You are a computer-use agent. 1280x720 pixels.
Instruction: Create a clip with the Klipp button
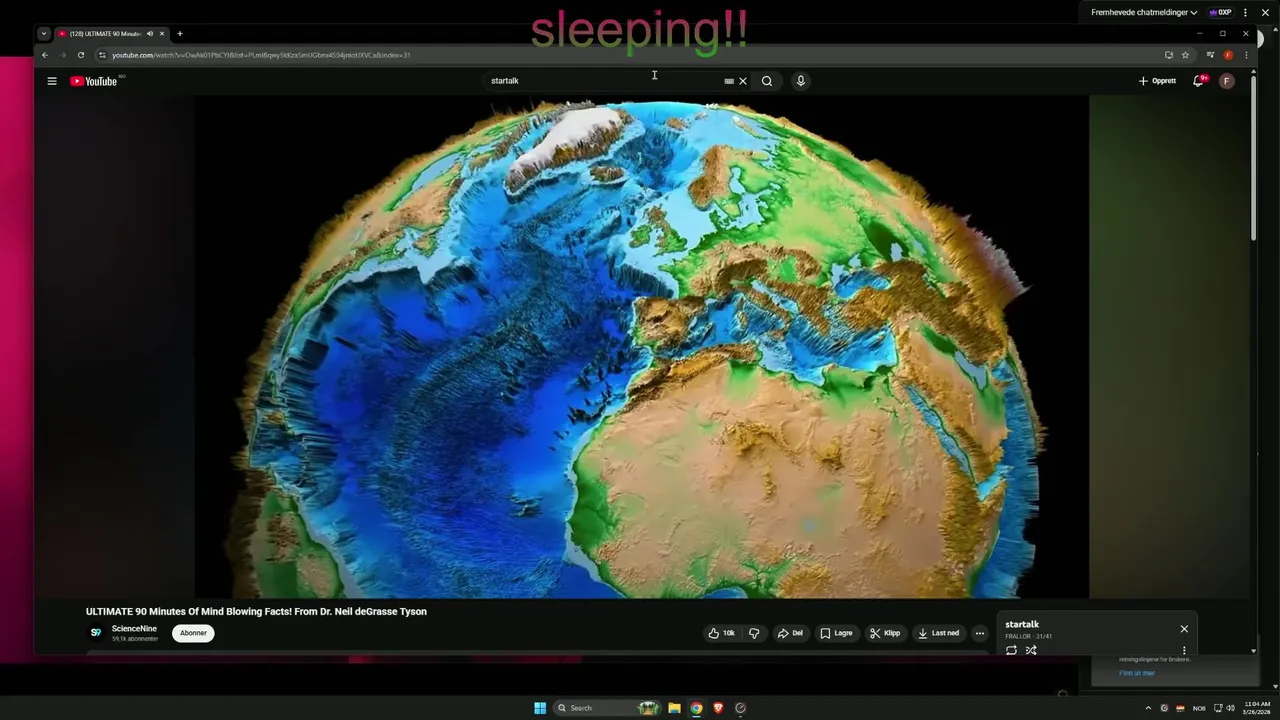885,633
